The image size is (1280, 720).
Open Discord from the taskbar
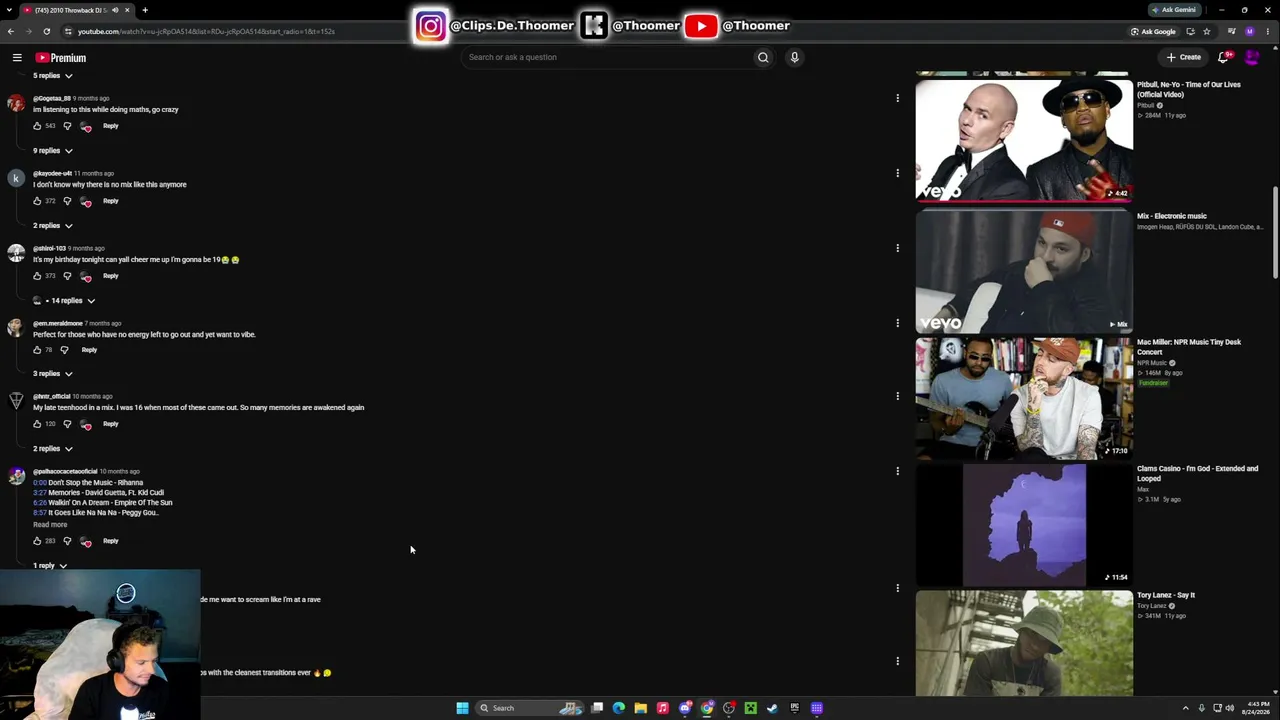685,708
